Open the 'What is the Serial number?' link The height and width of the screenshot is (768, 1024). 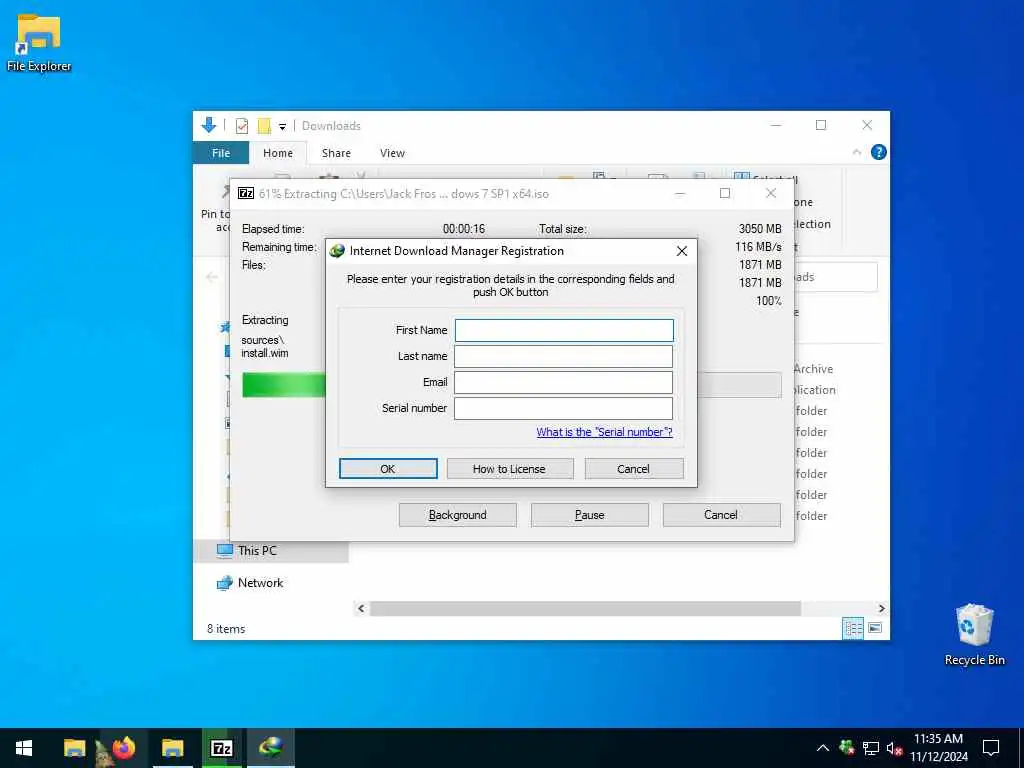coord(604,432)
